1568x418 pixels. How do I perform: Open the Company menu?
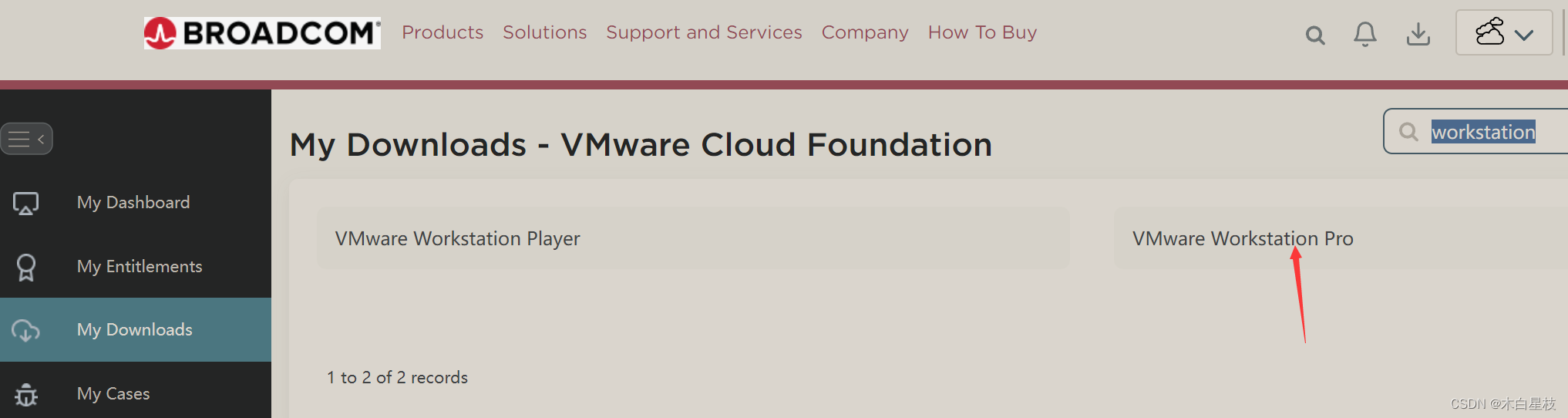pyautogui.click(x=865, y=32)
